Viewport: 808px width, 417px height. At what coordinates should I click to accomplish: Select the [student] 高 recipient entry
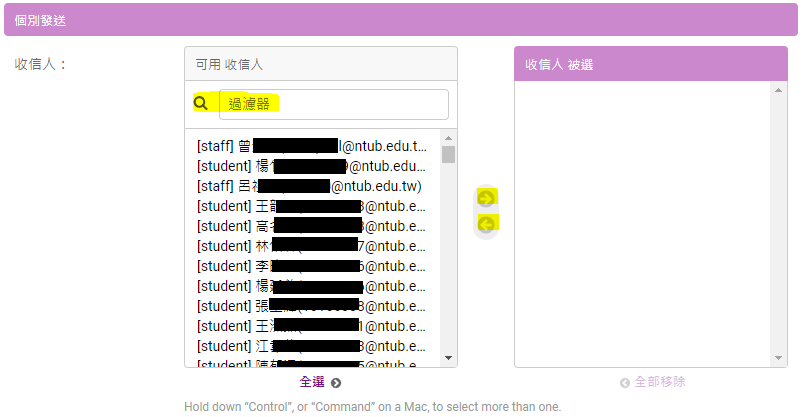coord(312,226)
